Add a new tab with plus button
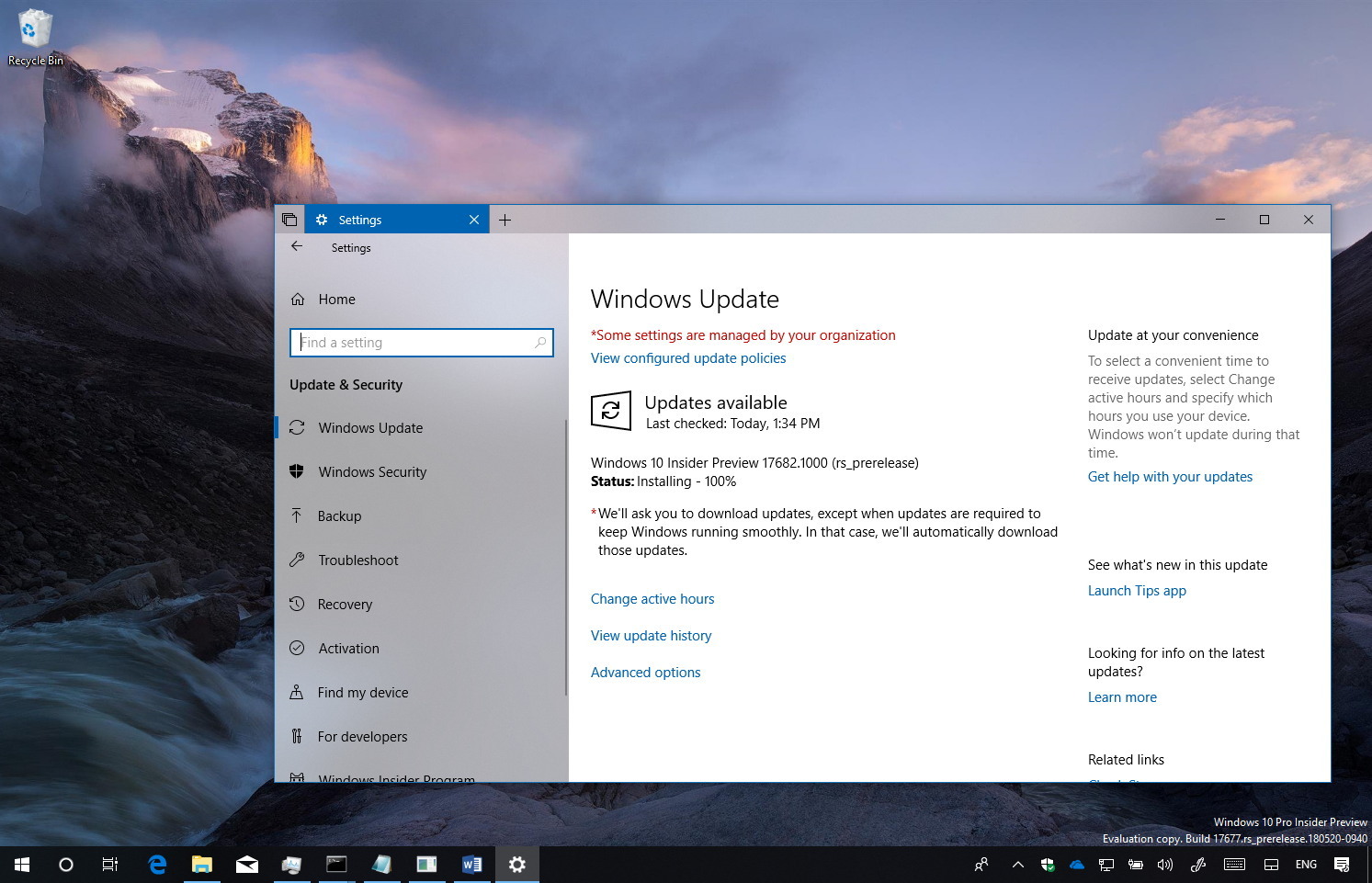The width and height of the screenshot is (1372, 883). (x=505, y=220)
